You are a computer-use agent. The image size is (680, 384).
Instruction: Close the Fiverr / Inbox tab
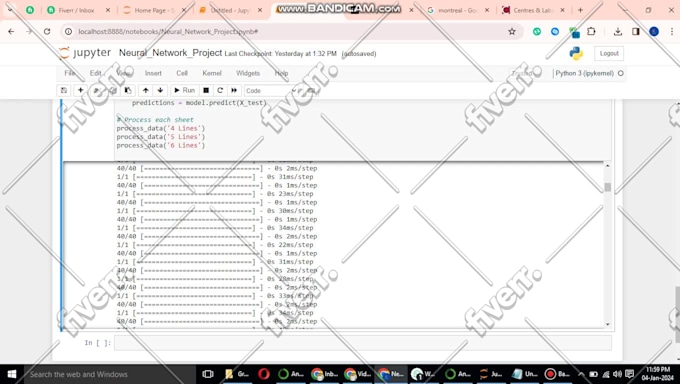[108, 10]
